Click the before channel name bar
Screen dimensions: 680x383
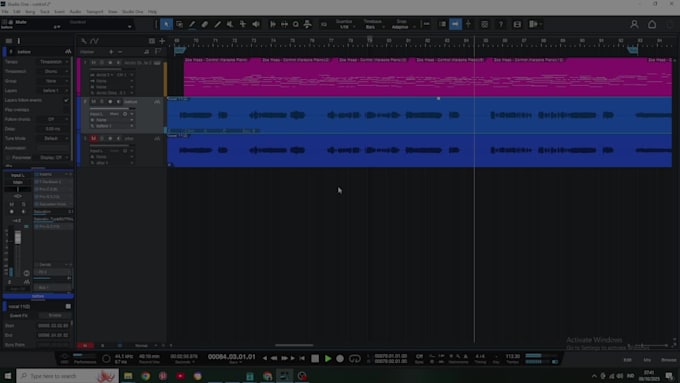(x=38, y=296)
